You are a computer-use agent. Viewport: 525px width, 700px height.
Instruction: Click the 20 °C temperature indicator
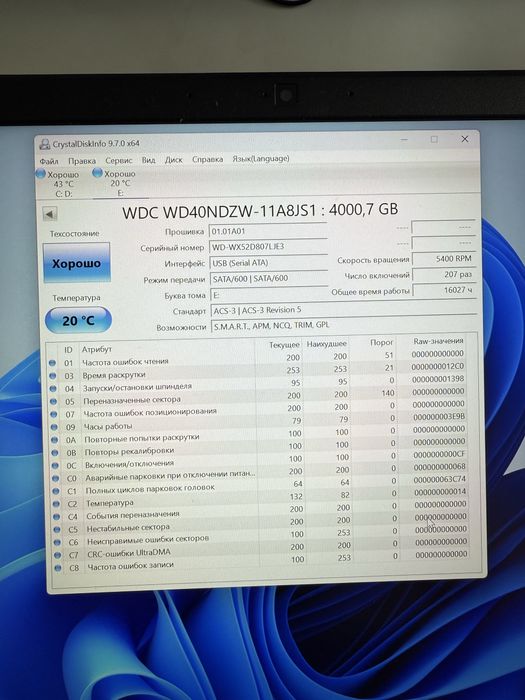(x=78, y=320)
